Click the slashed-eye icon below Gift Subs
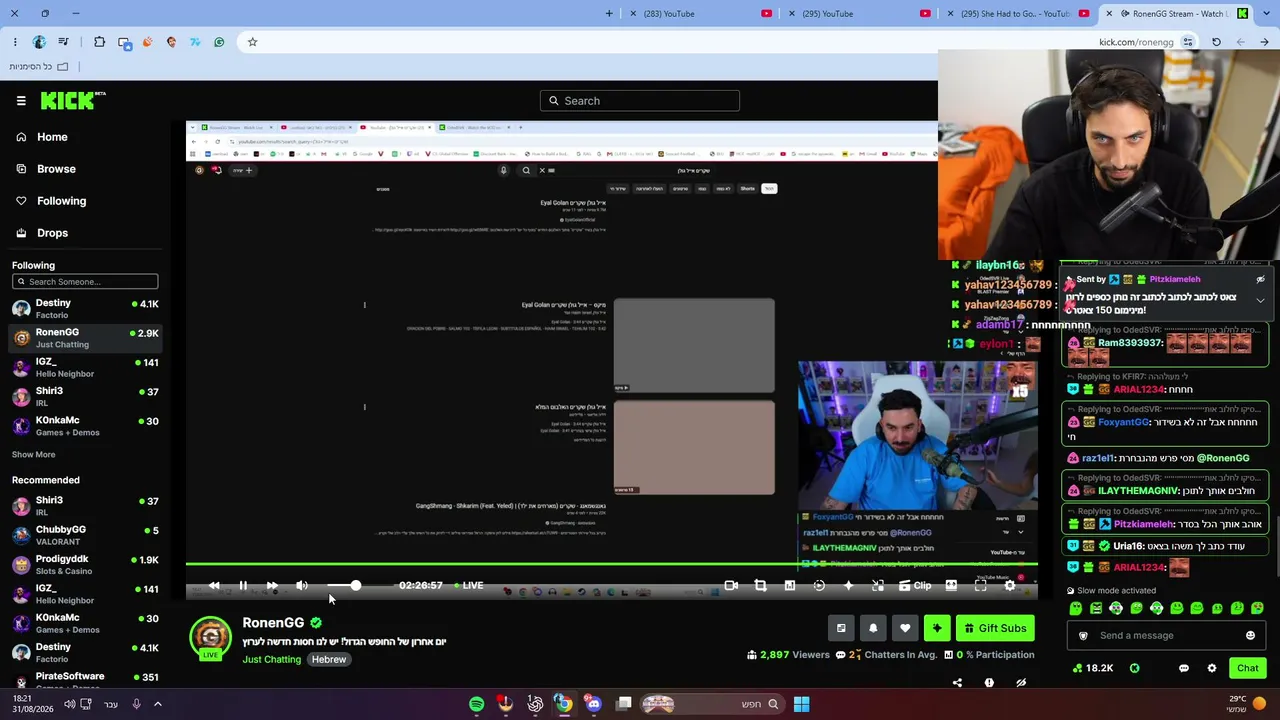Screen dimensions: 1280x720 (x=1021, y=683)
